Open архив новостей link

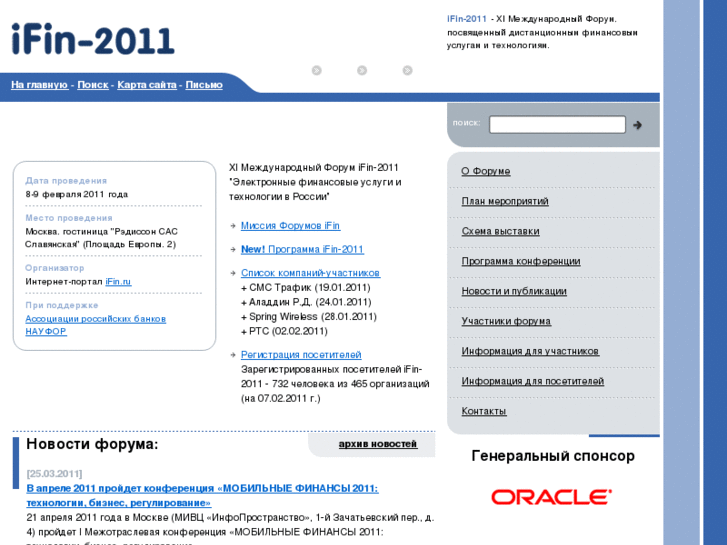click(377, 444)
